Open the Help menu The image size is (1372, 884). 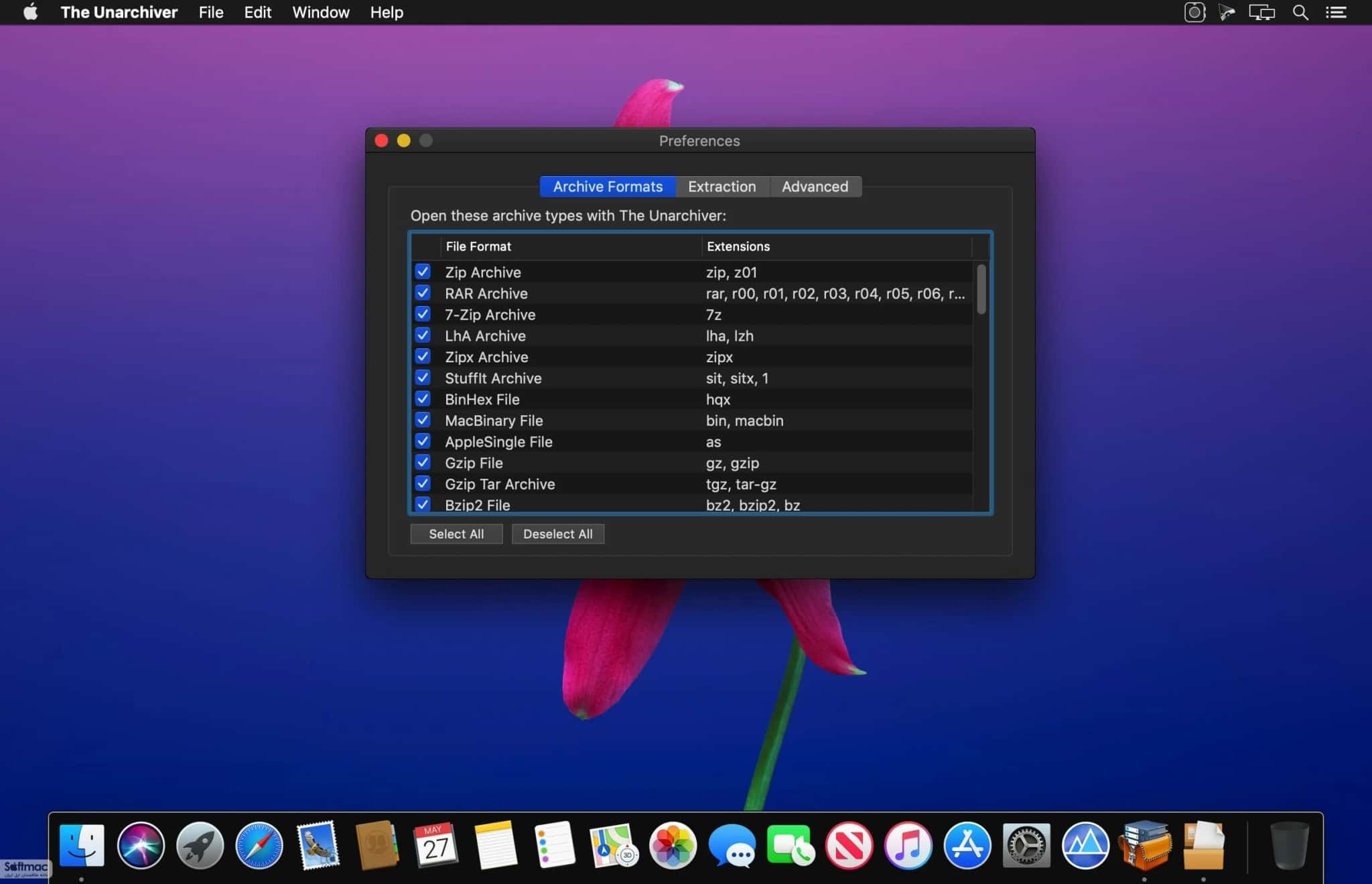click(387, 12)
